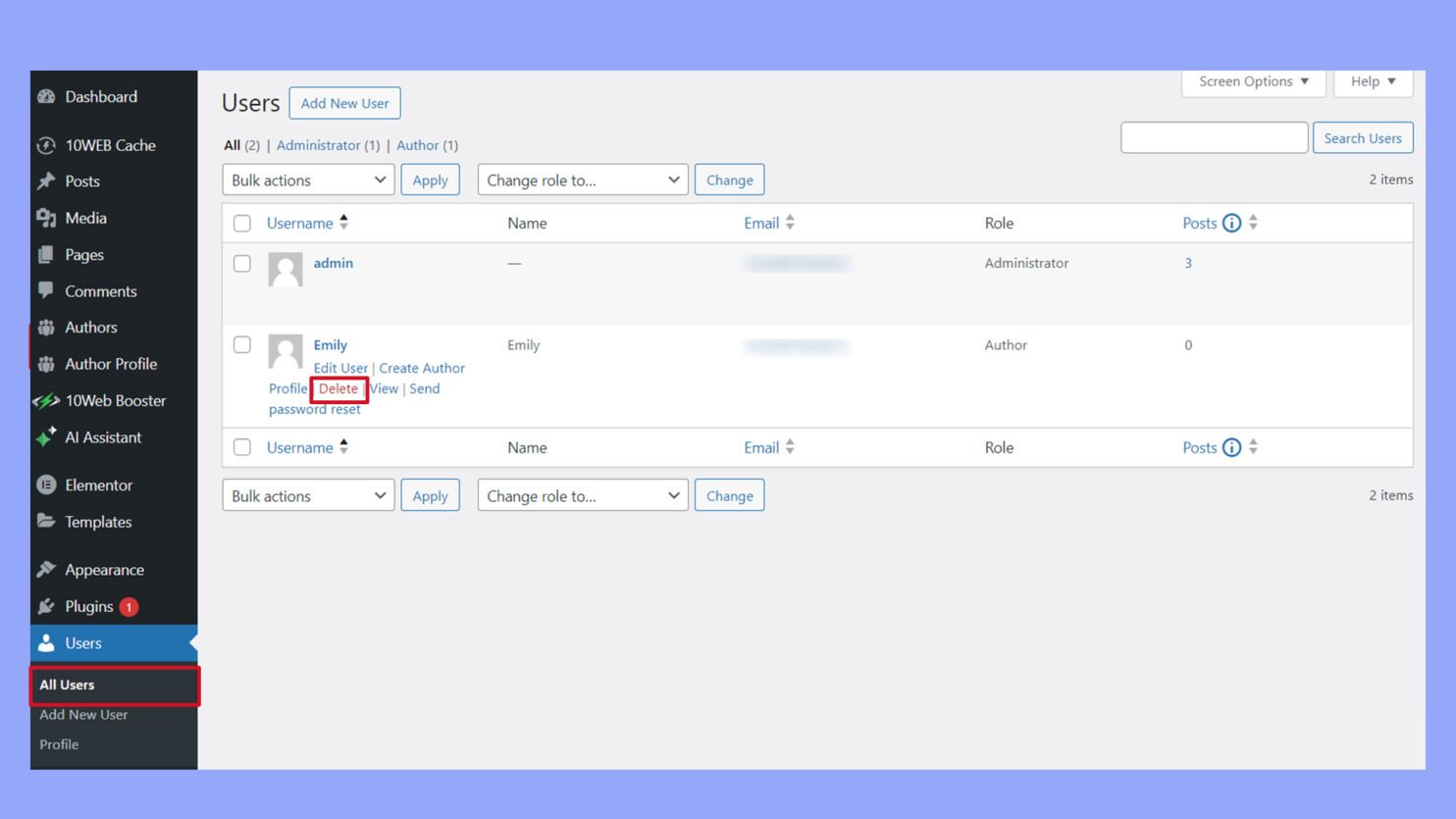Open the Screen Options panel
1456x819 pixels.
(1252, 81)
